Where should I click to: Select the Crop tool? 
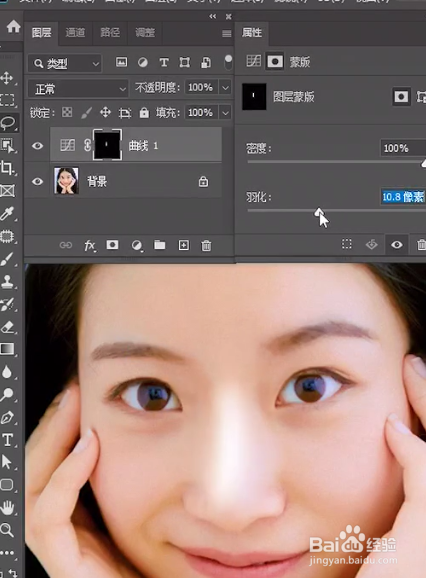[7, 168]
